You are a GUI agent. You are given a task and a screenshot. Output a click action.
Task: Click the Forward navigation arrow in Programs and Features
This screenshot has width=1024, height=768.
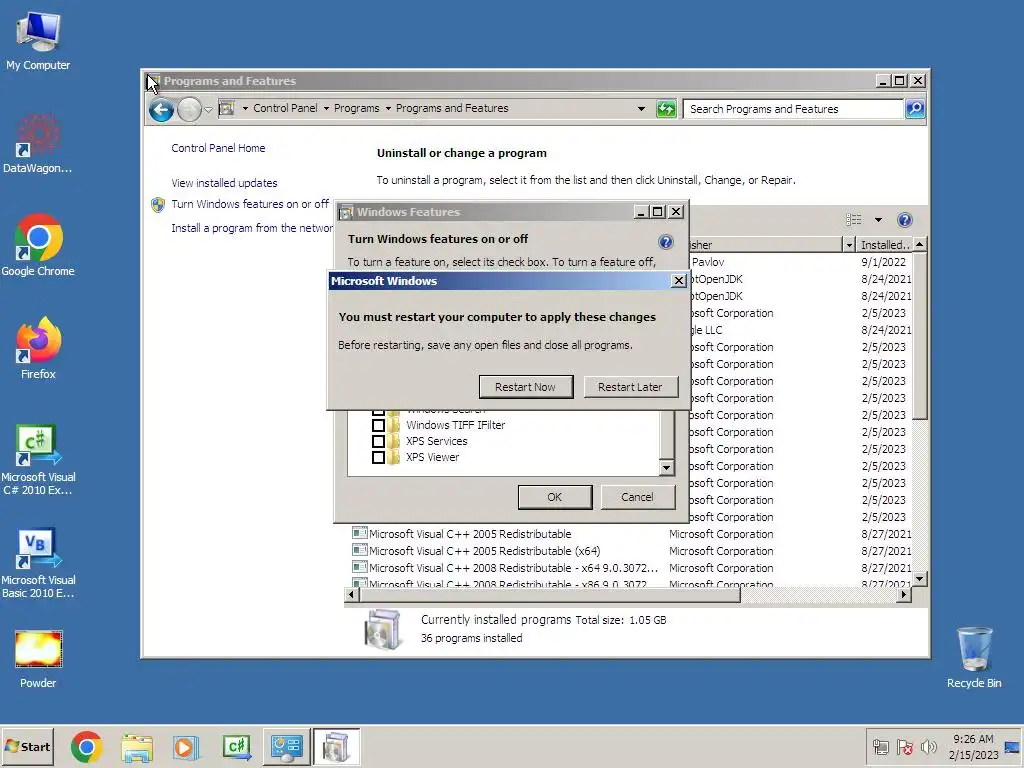tap(189, 109)
